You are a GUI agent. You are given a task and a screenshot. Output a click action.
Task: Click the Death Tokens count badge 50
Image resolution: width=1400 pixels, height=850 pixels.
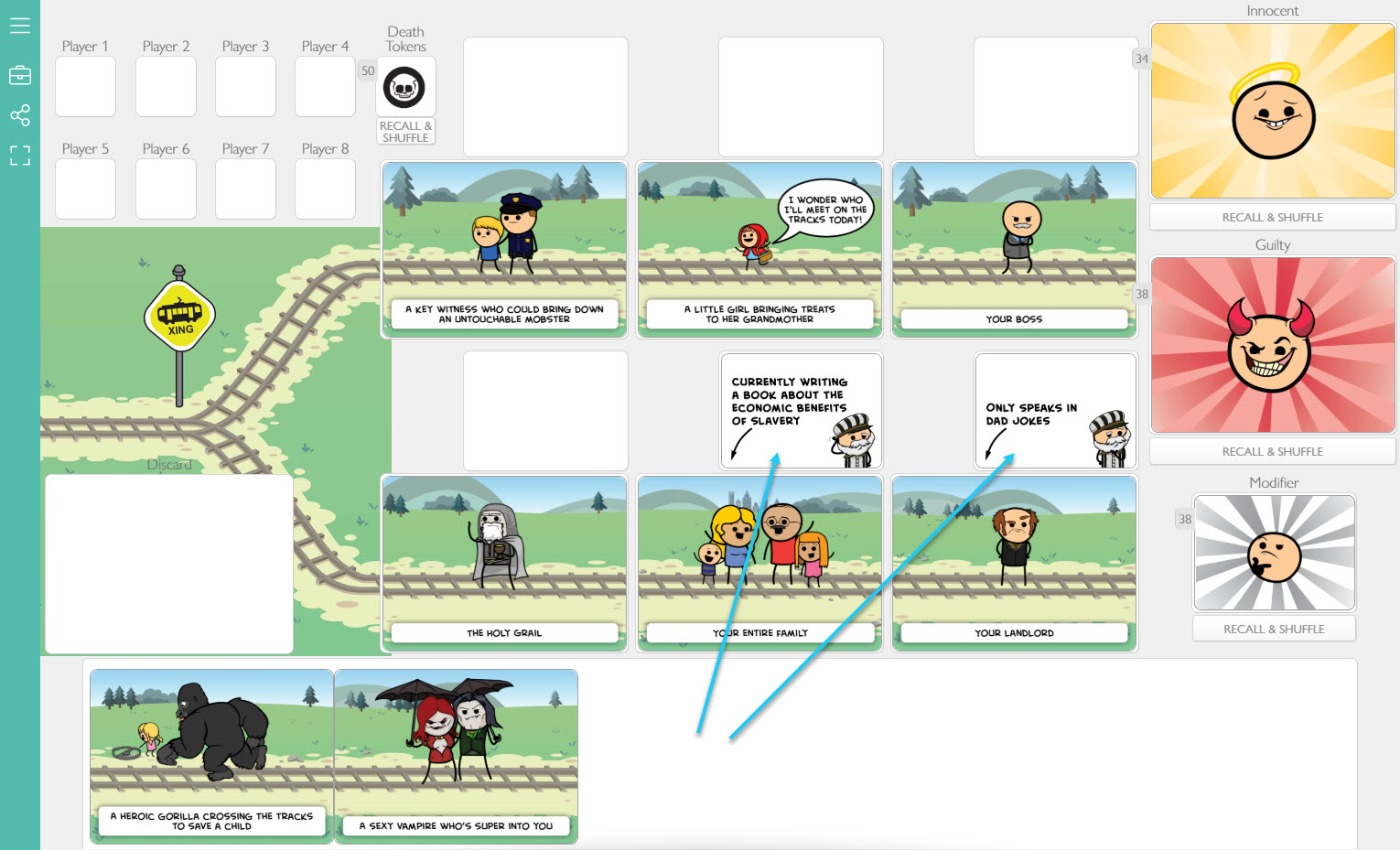point(367,71)
